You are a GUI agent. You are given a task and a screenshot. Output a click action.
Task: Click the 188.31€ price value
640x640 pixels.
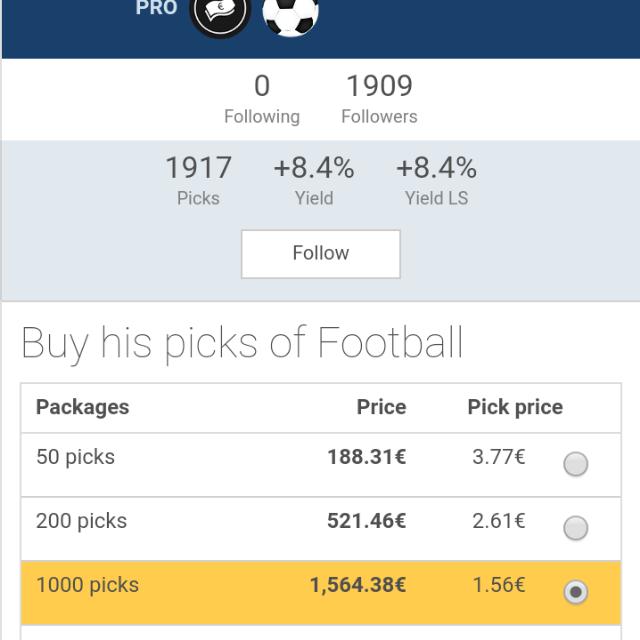click(367, 457)
